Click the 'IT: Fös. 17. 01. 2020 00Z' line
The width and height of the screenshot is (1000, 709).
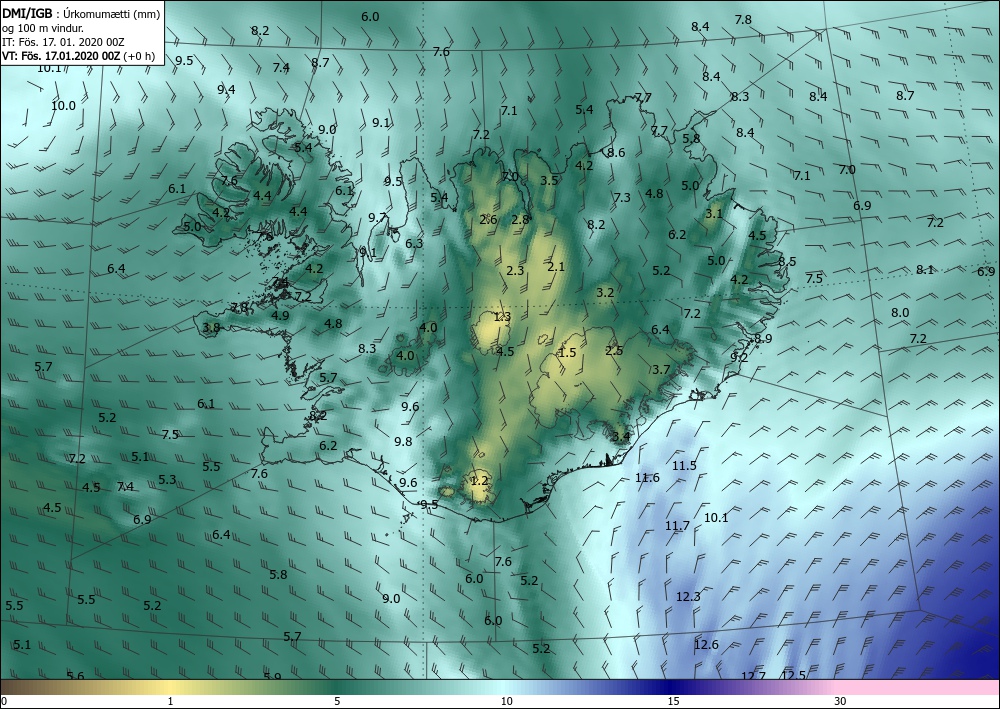point(63,42)
